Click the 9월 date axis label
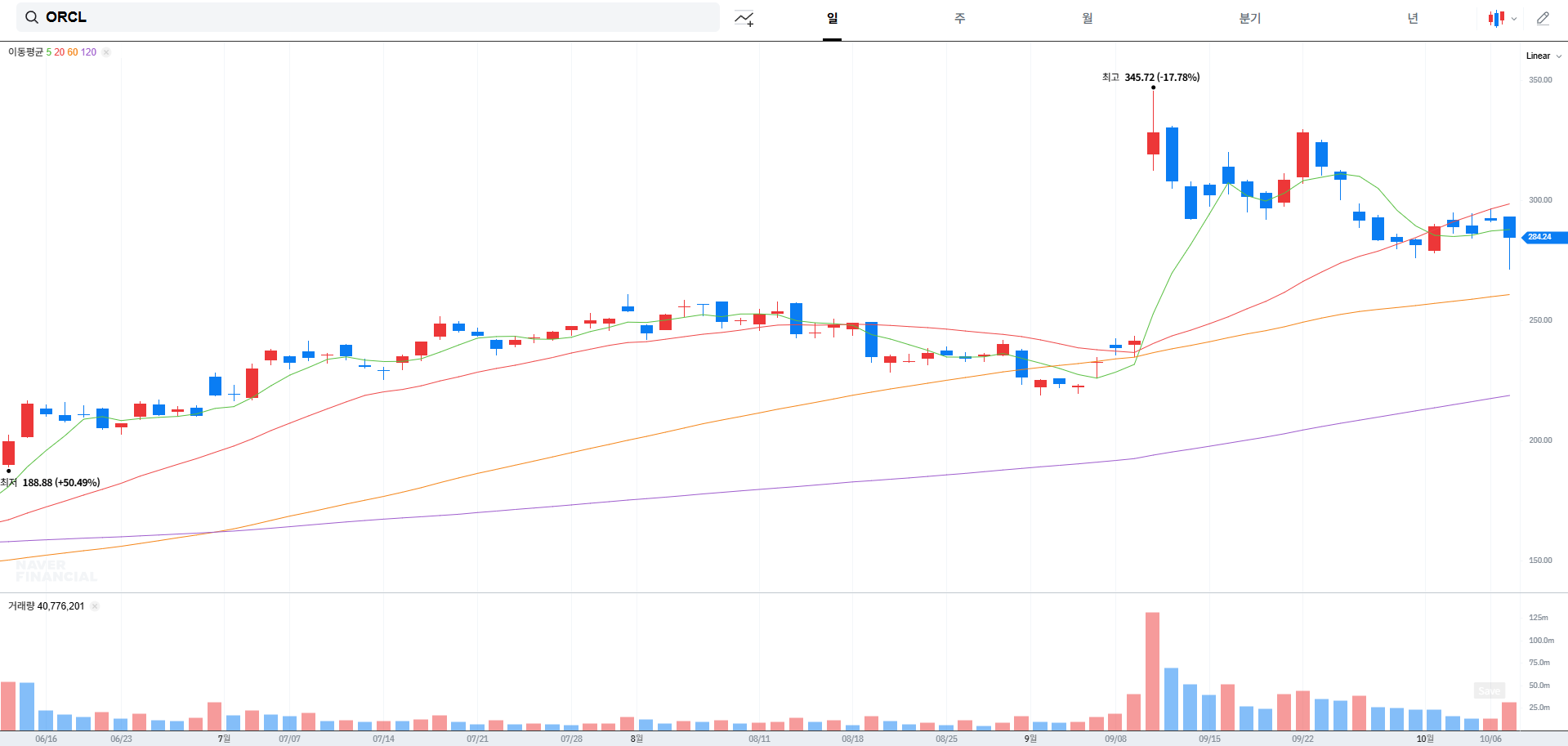The width and height of the screenshot is (1568, 746). pos(1030,739)
